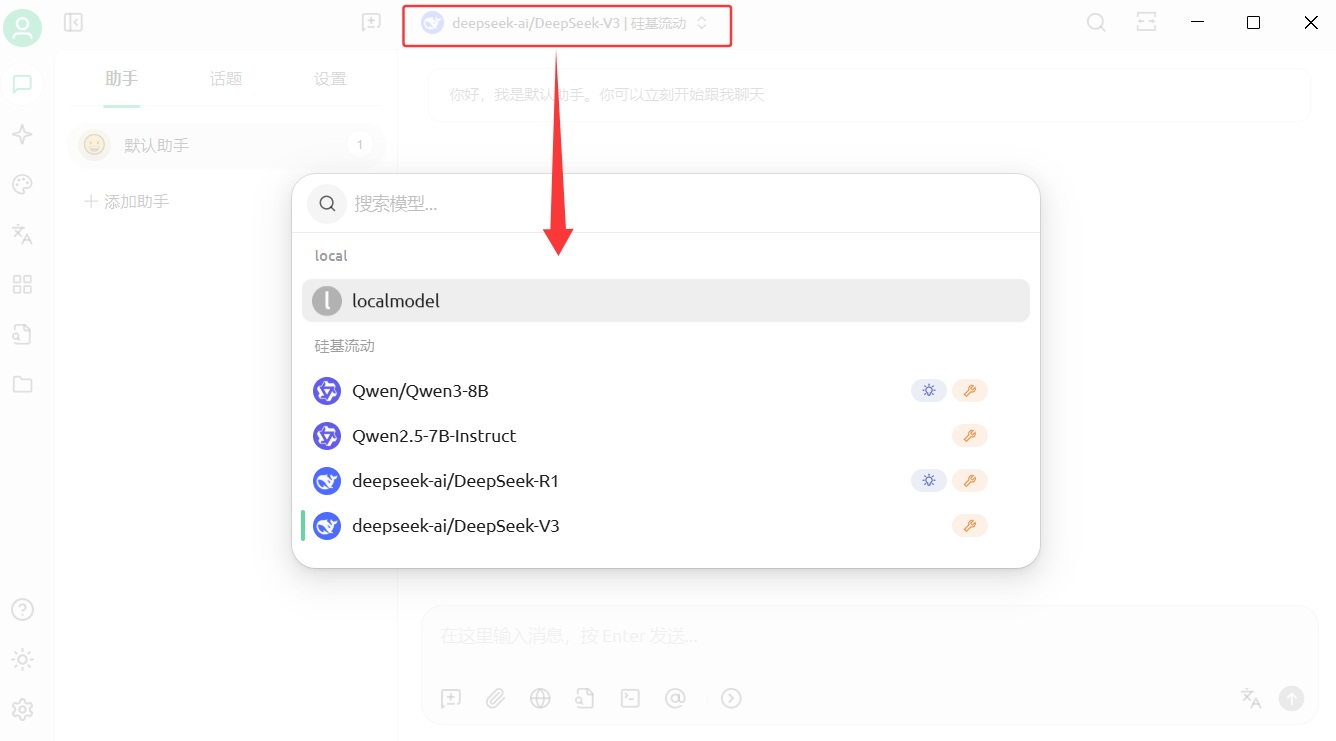Viewport: 1336px width, 741px height.
Task: Open the mini apps grid icon
Action: 22,284
